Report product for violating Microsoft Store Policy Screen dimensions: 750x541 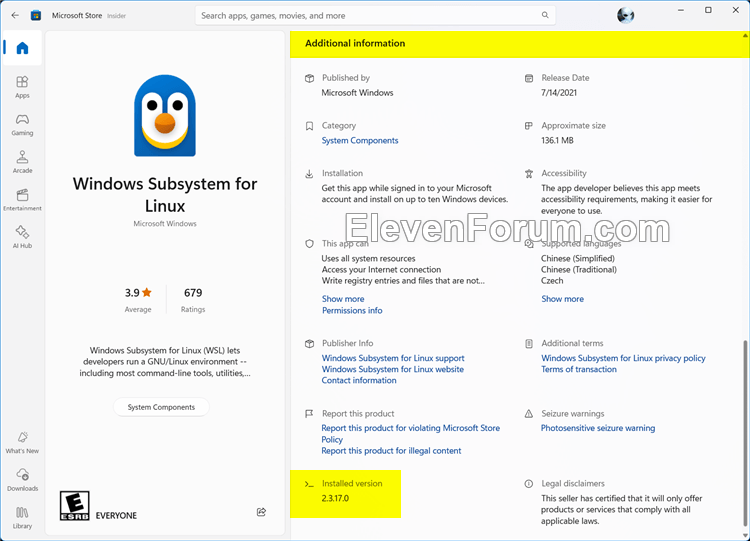(x=410, y=434)
